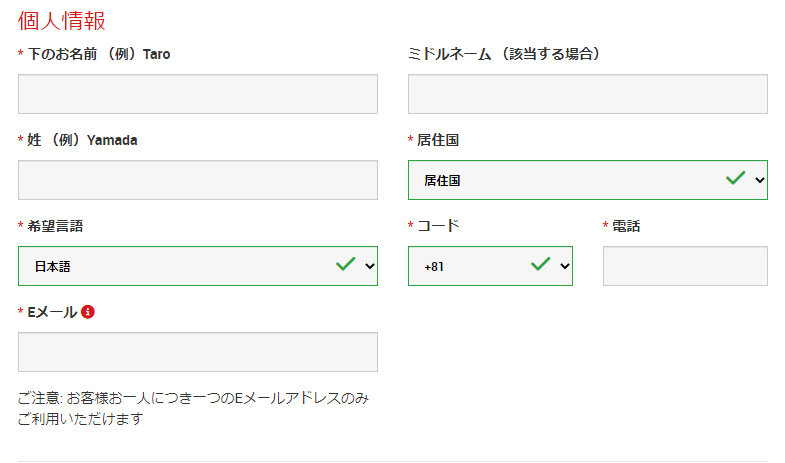Click the Eメール info icon

click(x=88, y=312)
